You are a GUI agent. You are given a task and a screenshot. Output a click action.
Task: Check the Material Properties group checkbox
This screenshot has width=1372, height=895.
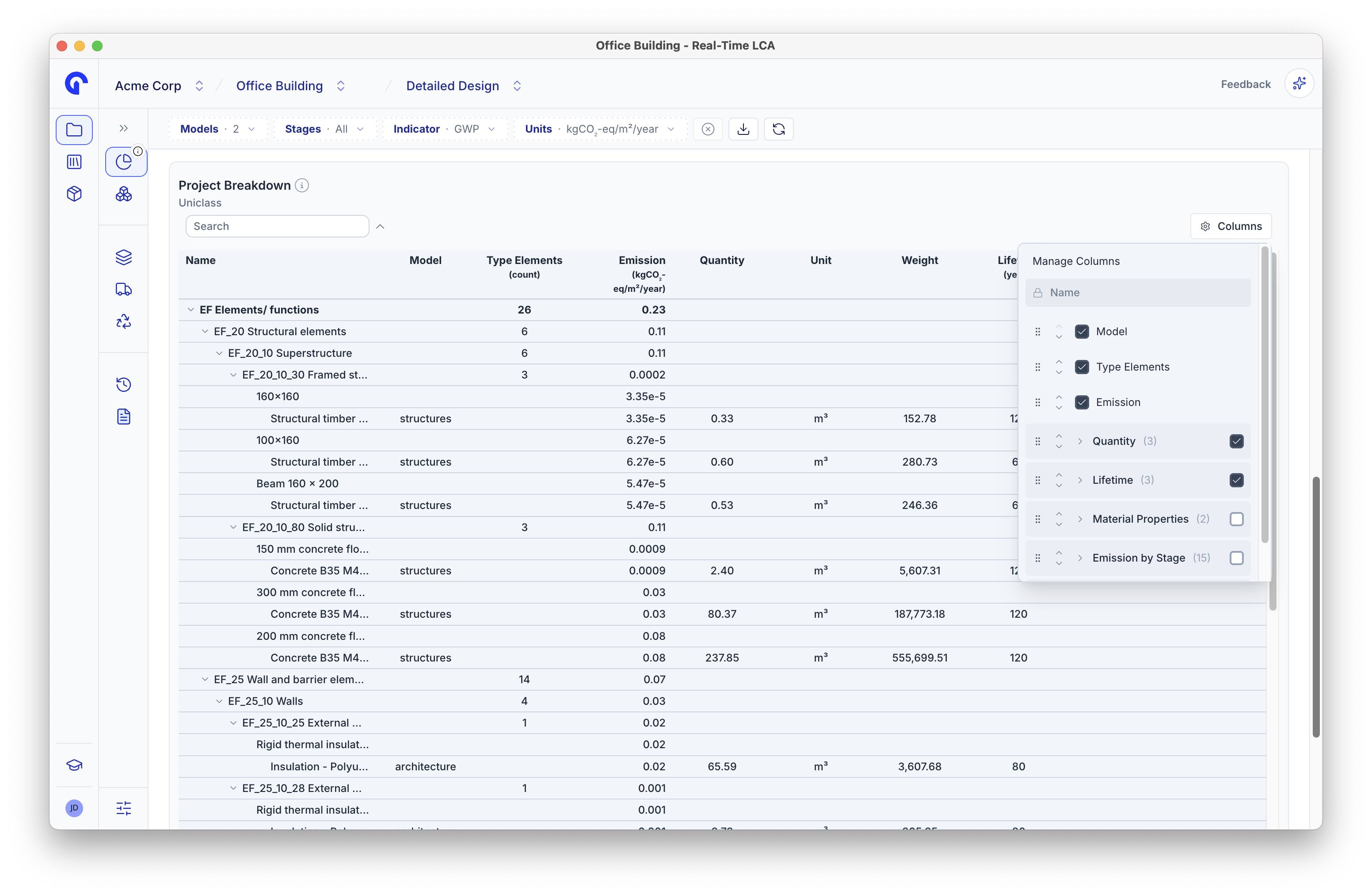[x=1237, y=520]
